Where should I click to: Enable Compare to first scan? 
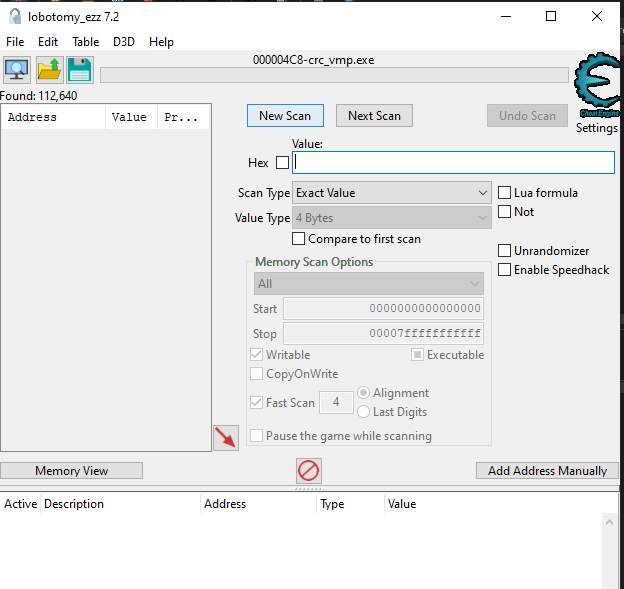(x=298, y=239)
